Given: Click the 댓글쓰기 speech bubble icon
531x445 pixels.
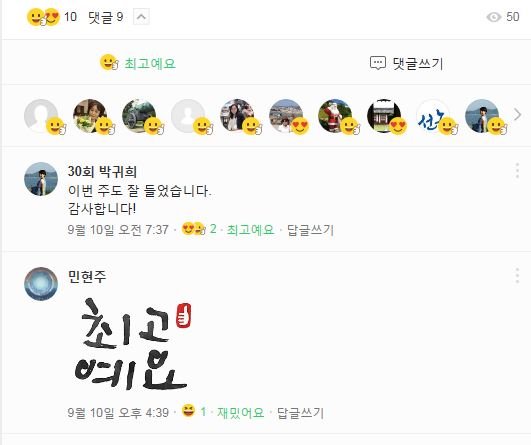Looking at the screenshot, I should click(378, 63).
